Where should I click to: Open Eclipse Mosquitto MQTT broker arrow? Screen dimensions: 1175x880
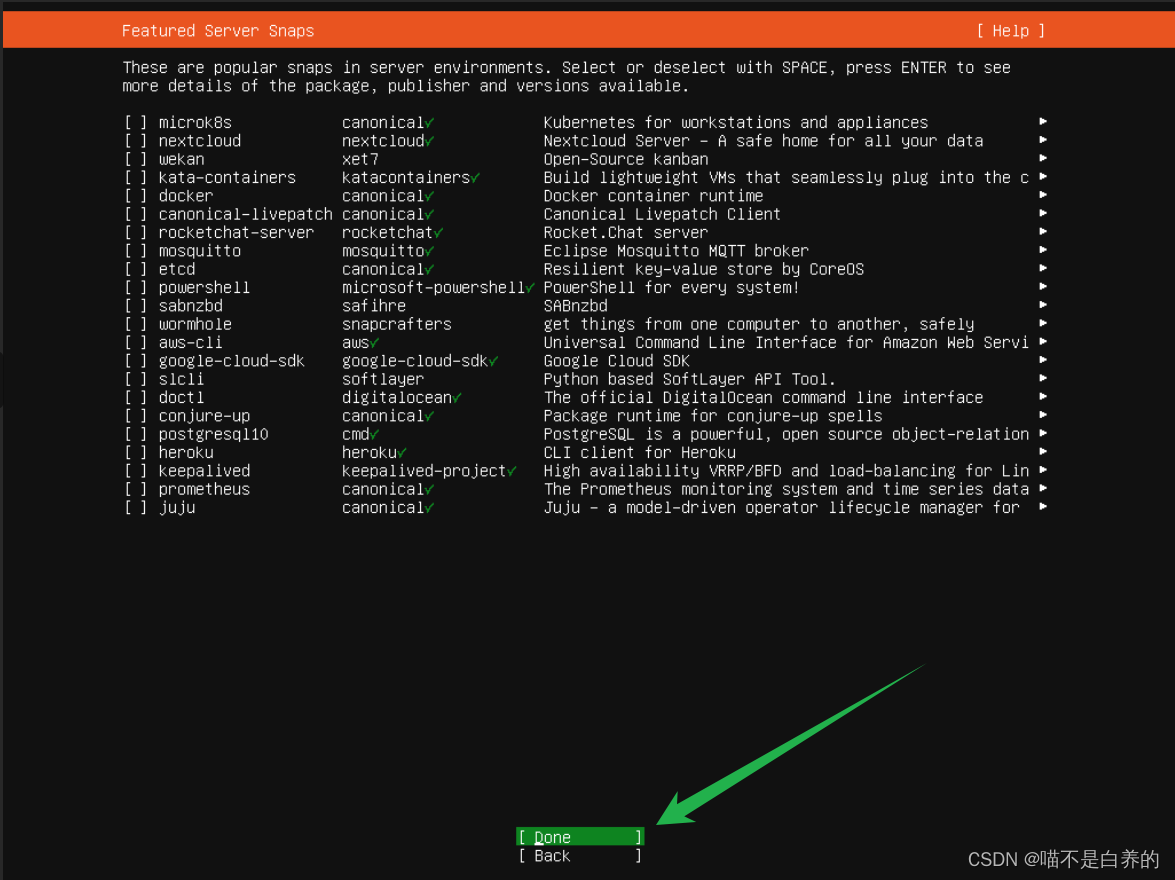1043,250
